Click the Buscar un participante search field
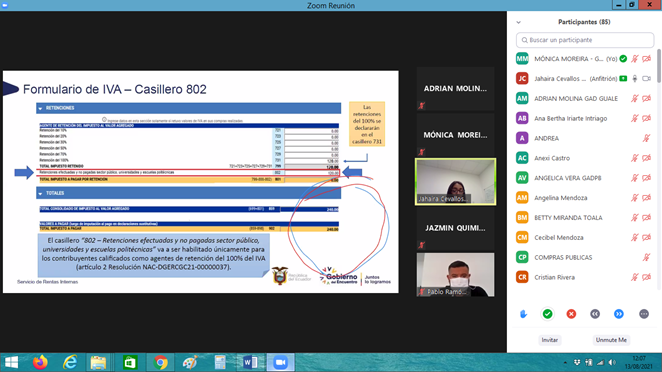 tap(585, 40)
